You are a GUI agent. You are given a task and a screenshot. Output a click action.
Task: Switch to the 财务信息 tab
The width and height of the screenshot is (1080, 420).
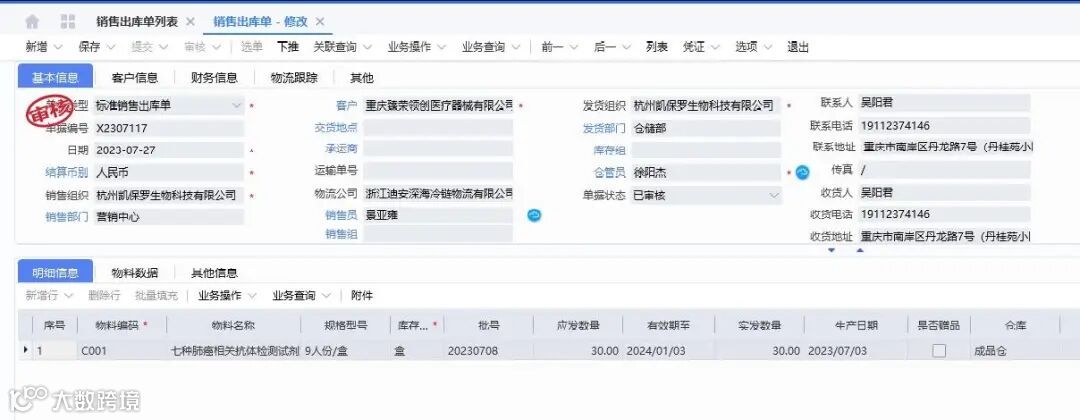point(214,78)
